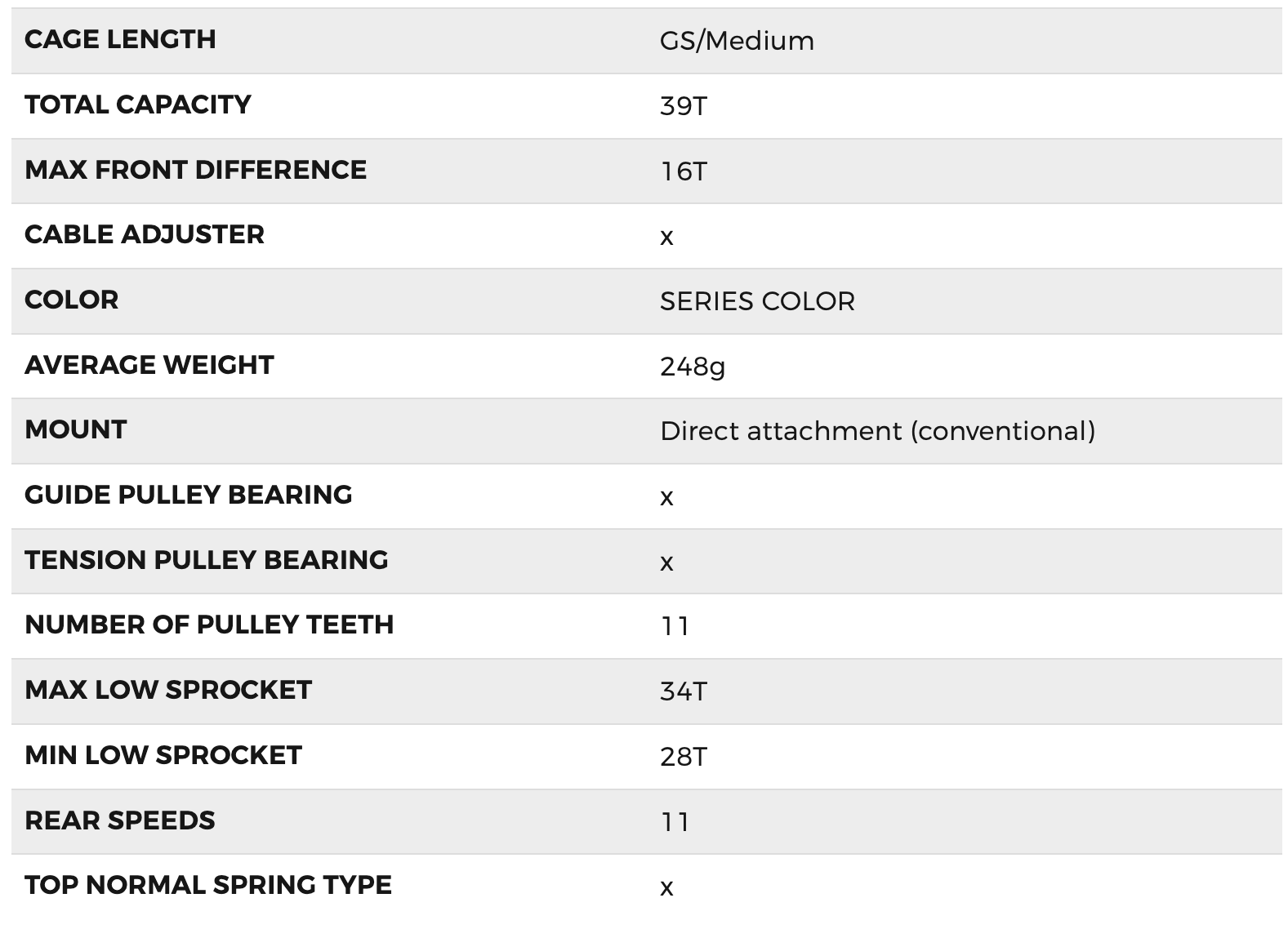Screen dimensions: 1288x938
Task: Click the x mark beside CABLE ADJUSTER
Action: click(x=666, y=237)
